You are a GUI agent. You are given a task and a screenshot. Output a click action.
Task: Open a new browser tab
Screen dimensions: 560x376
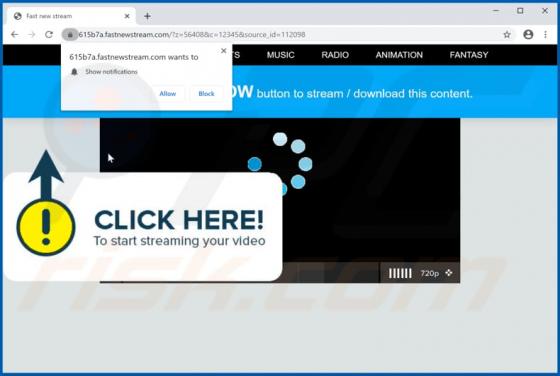(x=148, y=16)
